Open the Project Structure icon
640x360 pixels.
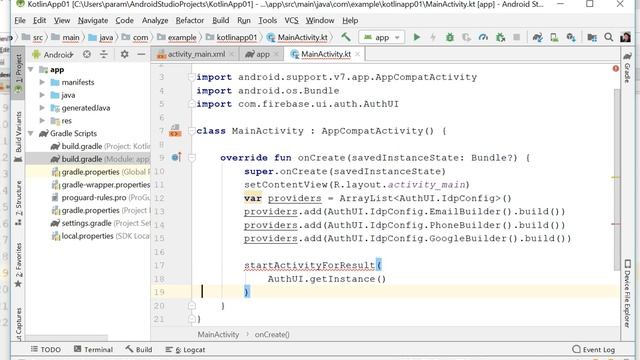tap(592, 37)
